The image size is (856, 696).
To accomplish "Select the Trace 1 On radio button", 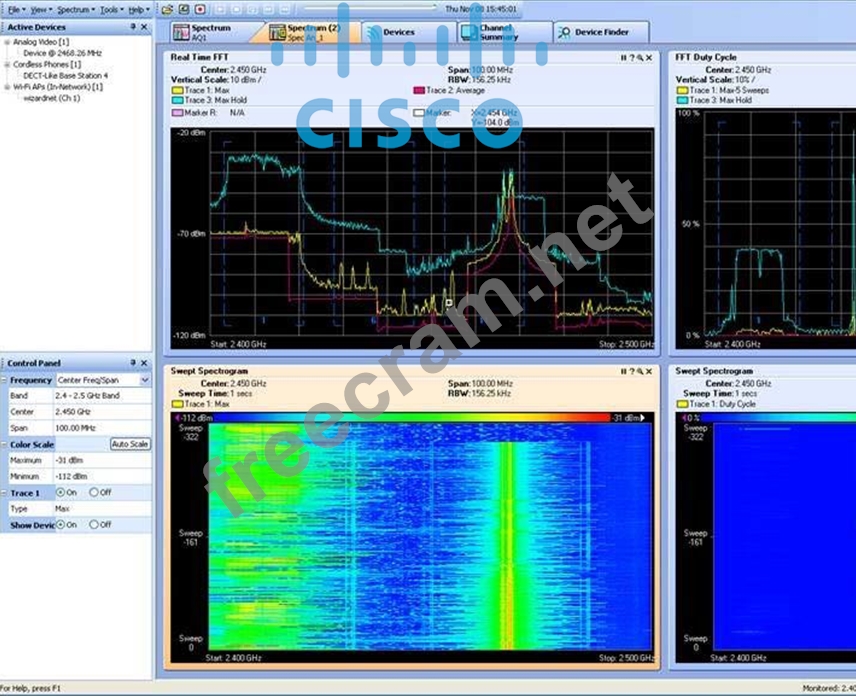I will (x=61, y=493).
